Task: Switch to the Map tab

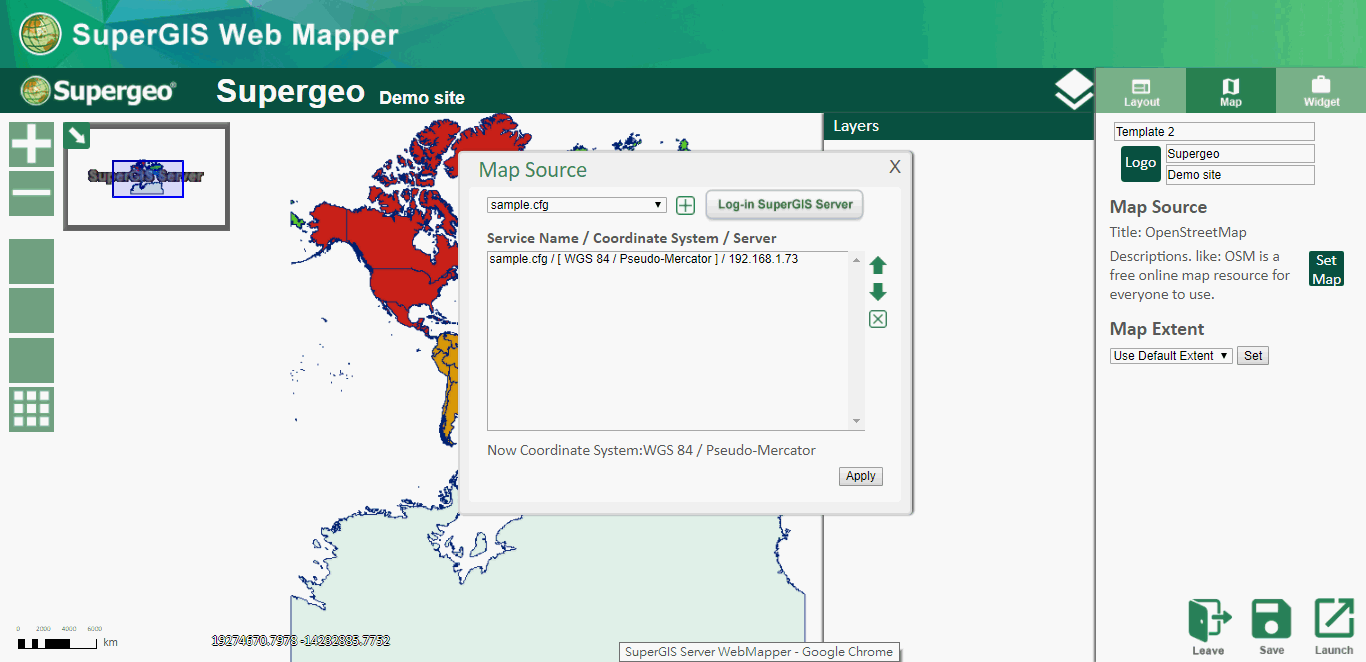Action: pos(1231,91)
